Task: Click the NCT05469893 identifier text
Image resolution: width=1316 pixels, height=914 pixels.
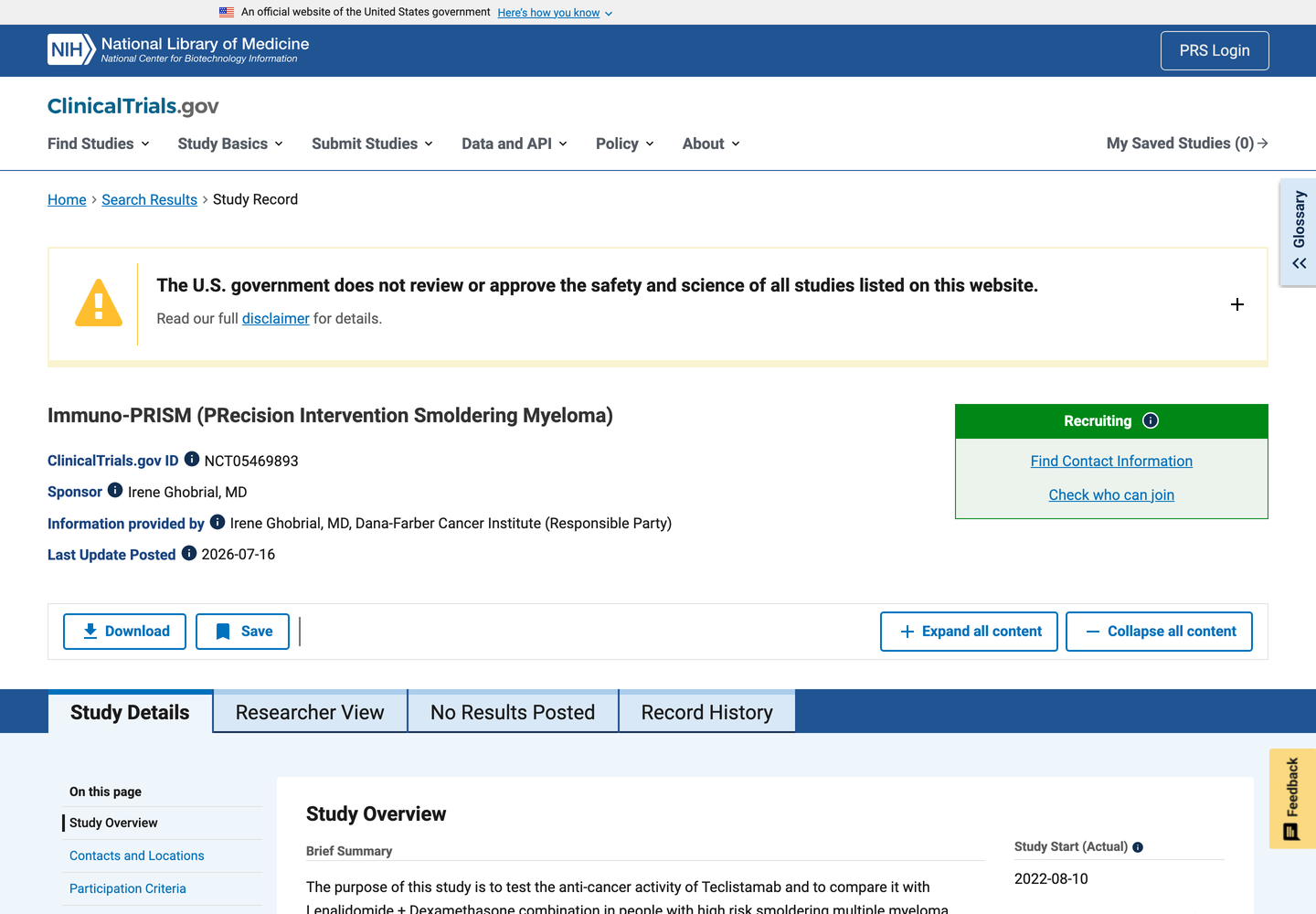Action: 251,461
